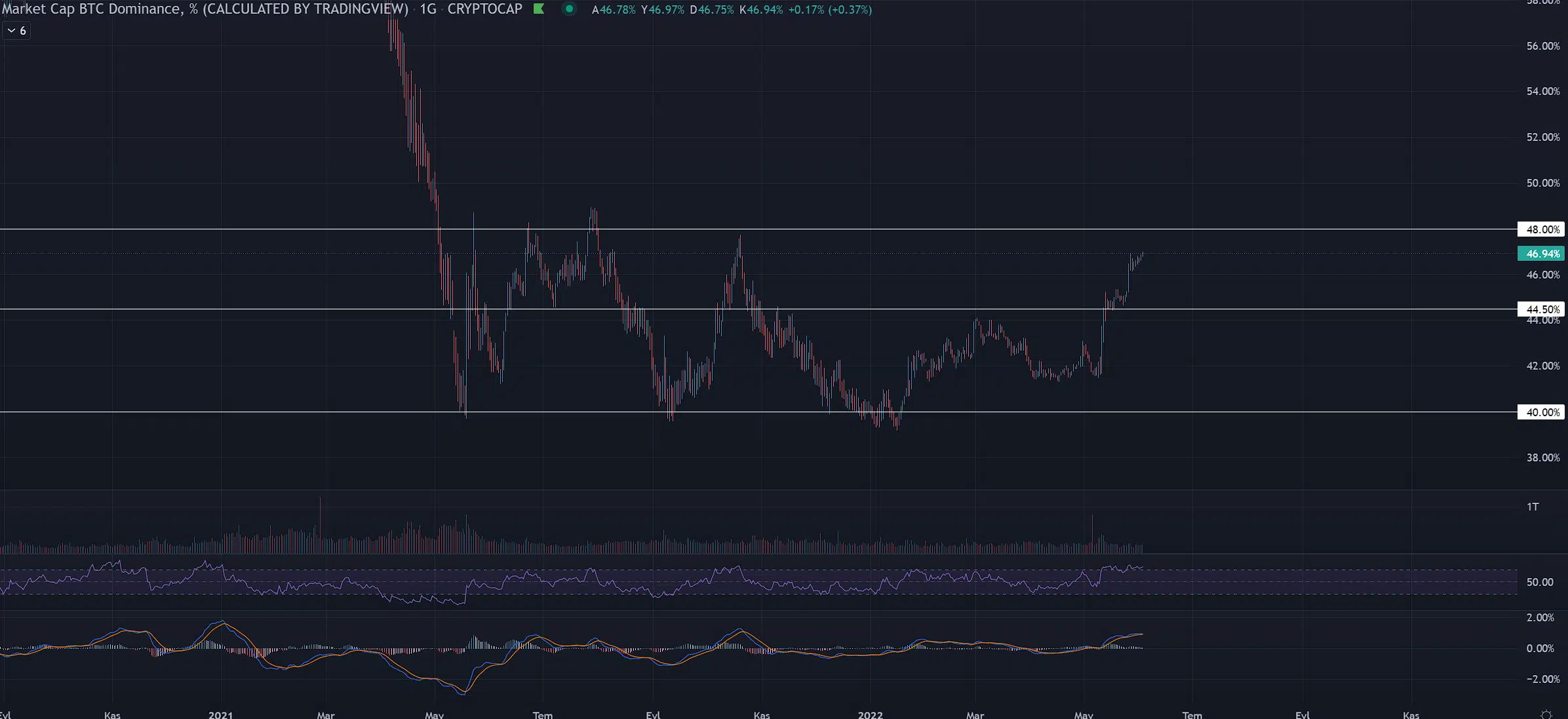This screenshot has width=1568, height=719.
Task: Click the 1G interval label in legend
Action: point(427,9)
